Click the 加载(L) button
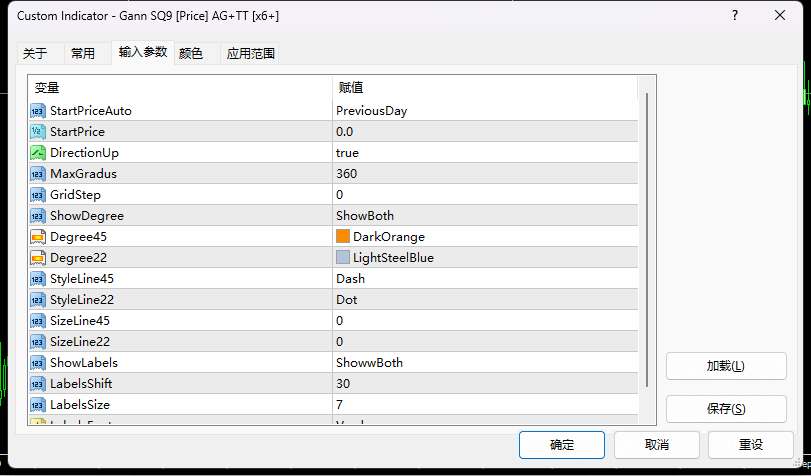Screen dimensions: 811x476 (726, 366)
